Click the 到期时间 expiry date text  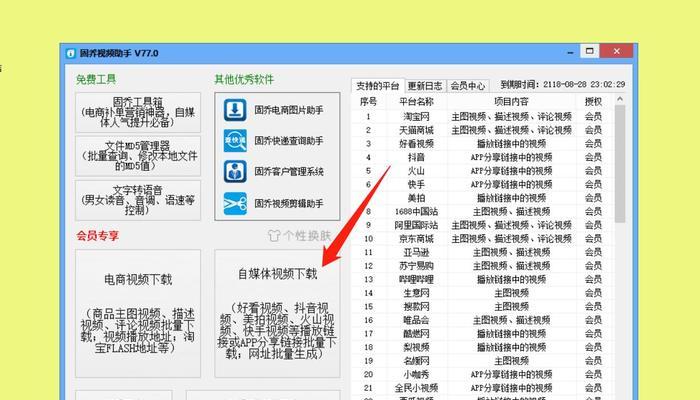click(562, 84)
